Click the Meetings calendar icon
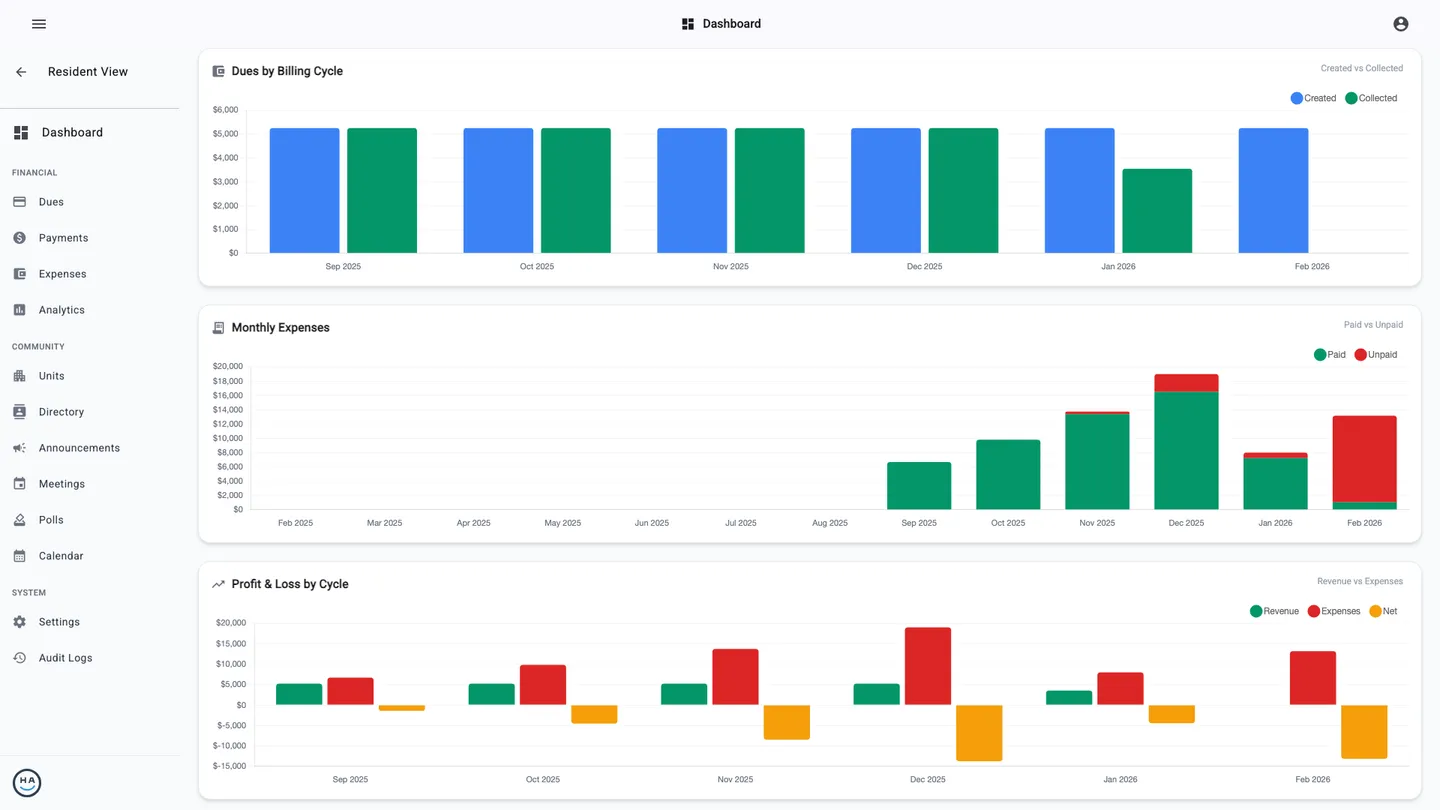 pos(19,484)
